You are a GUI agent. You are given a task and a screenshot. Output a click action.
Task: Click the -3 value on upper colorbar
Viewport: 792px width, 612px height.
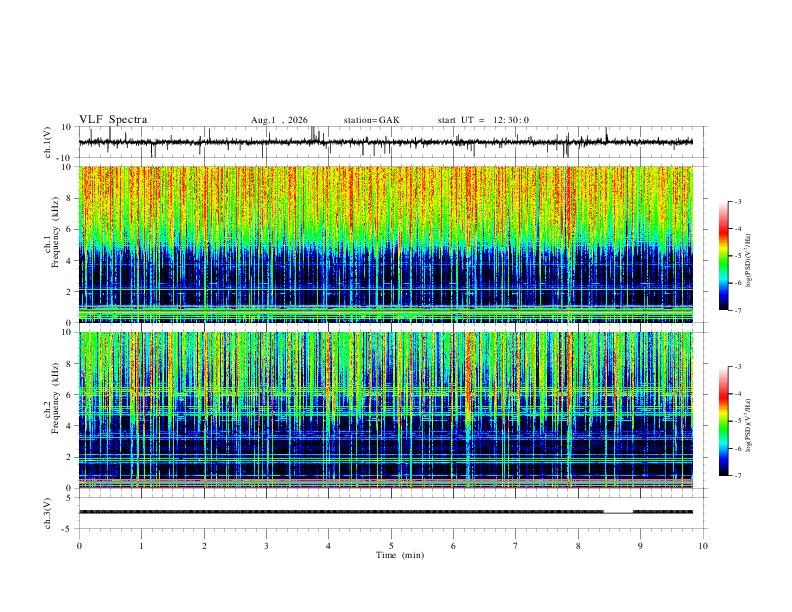(737, 201)
